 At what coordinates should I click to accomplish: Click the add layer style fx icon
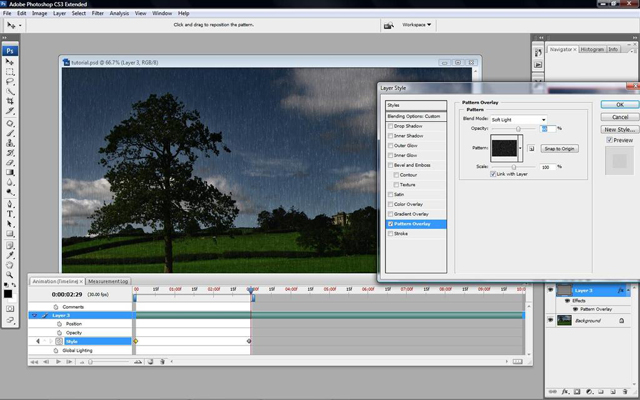point(565,391)
